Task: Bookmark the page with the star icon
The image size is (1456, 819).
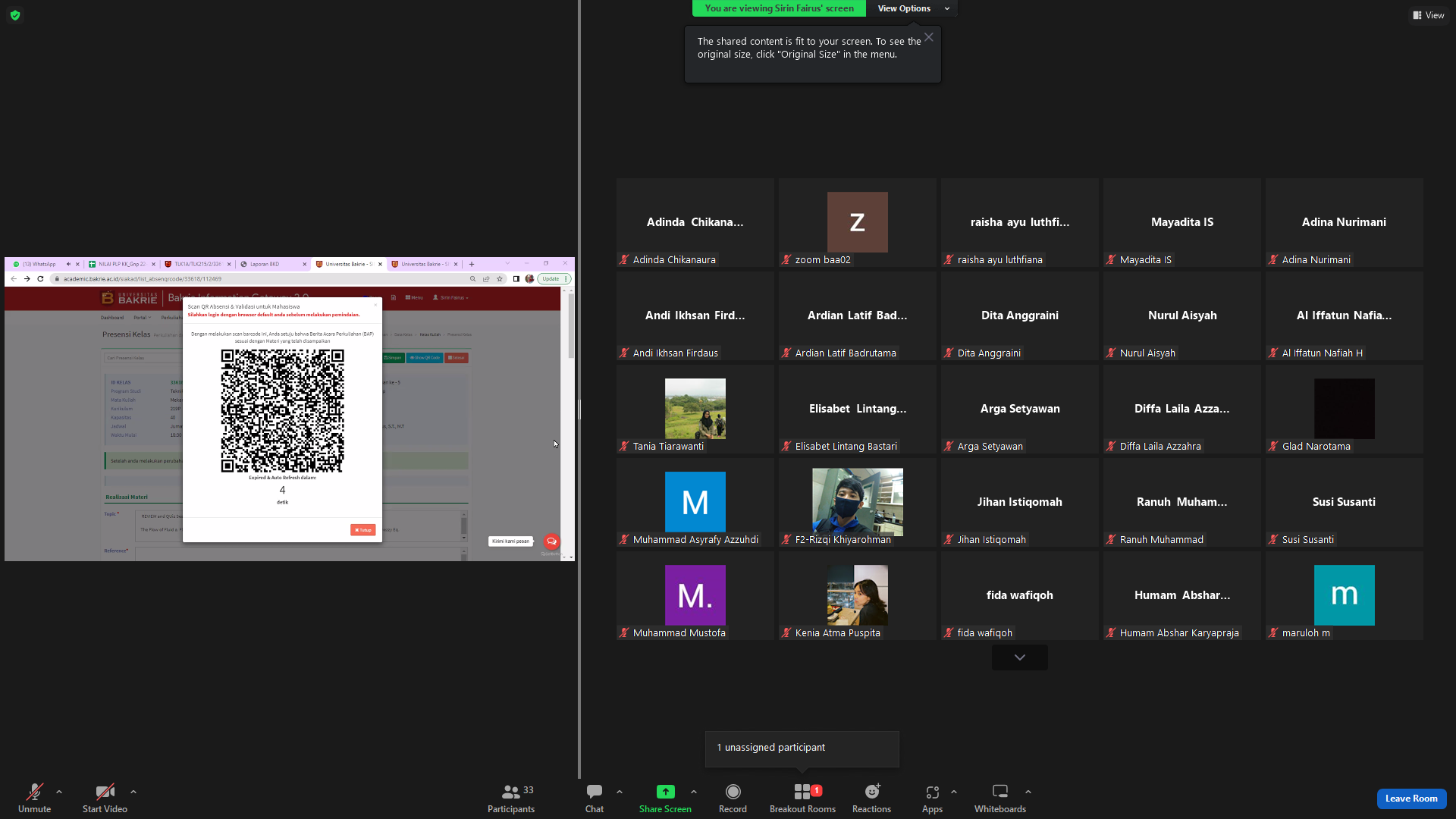Action: point(500,279)
